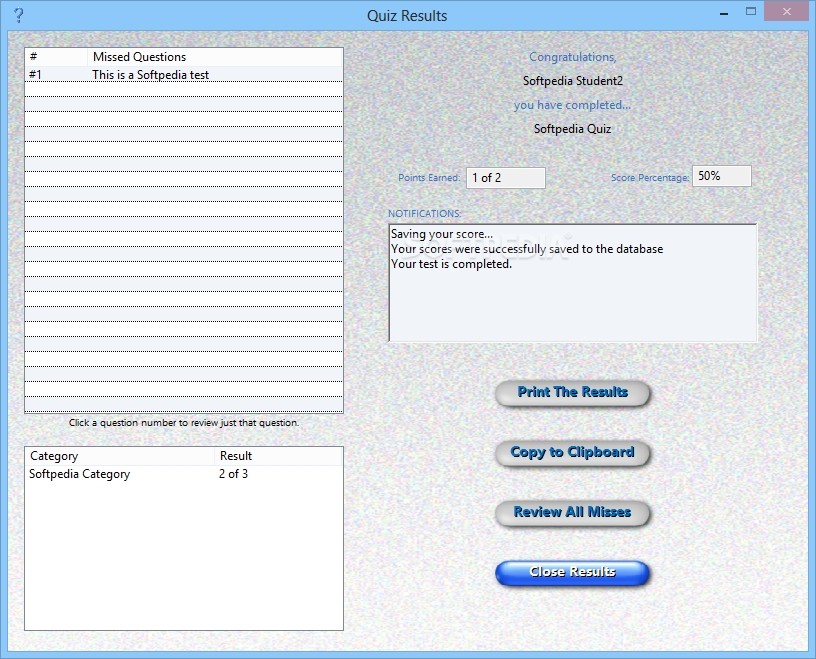
Task: Click the 'Your scores were successfully saved' line
Action: tap(527, 249)
